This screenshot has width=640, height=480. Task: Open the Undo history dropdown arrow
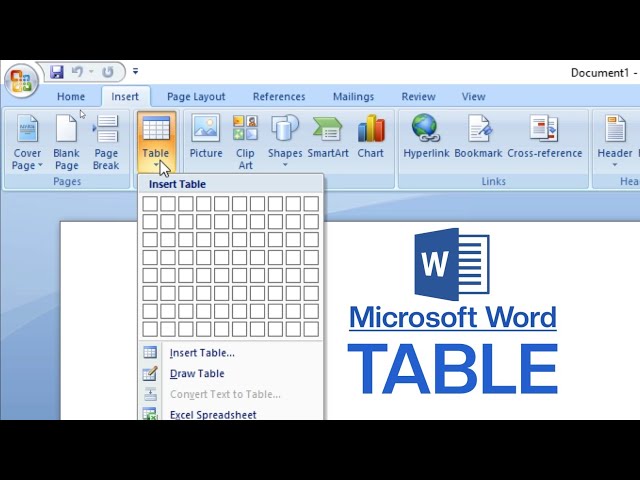91,72
